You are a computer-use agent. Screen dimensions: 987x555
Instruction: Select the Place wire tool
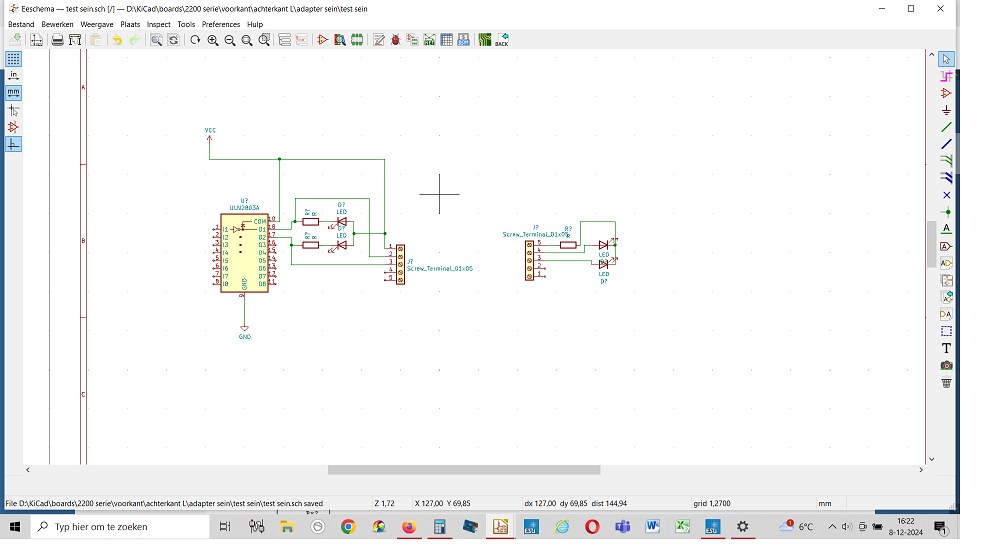(x=946, y=127)
